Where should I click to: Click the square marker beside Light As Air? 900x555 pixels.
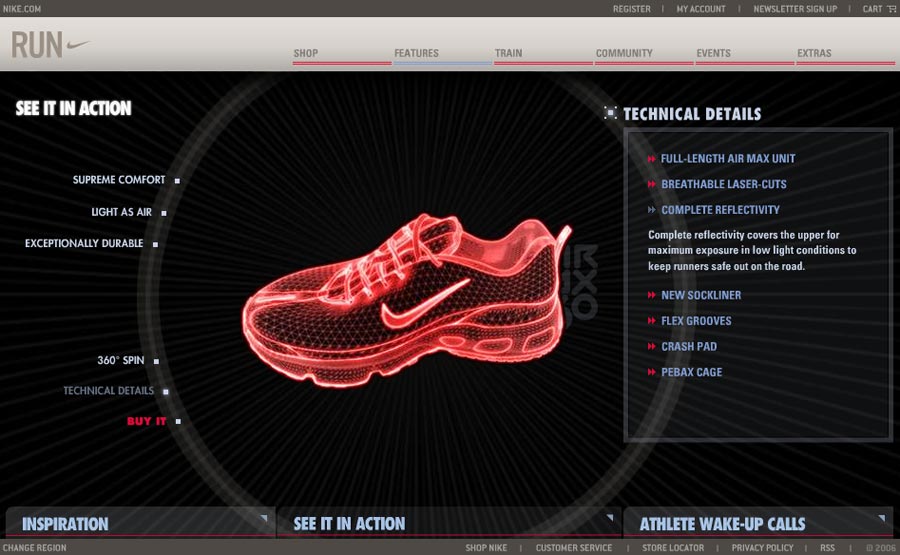163,213
